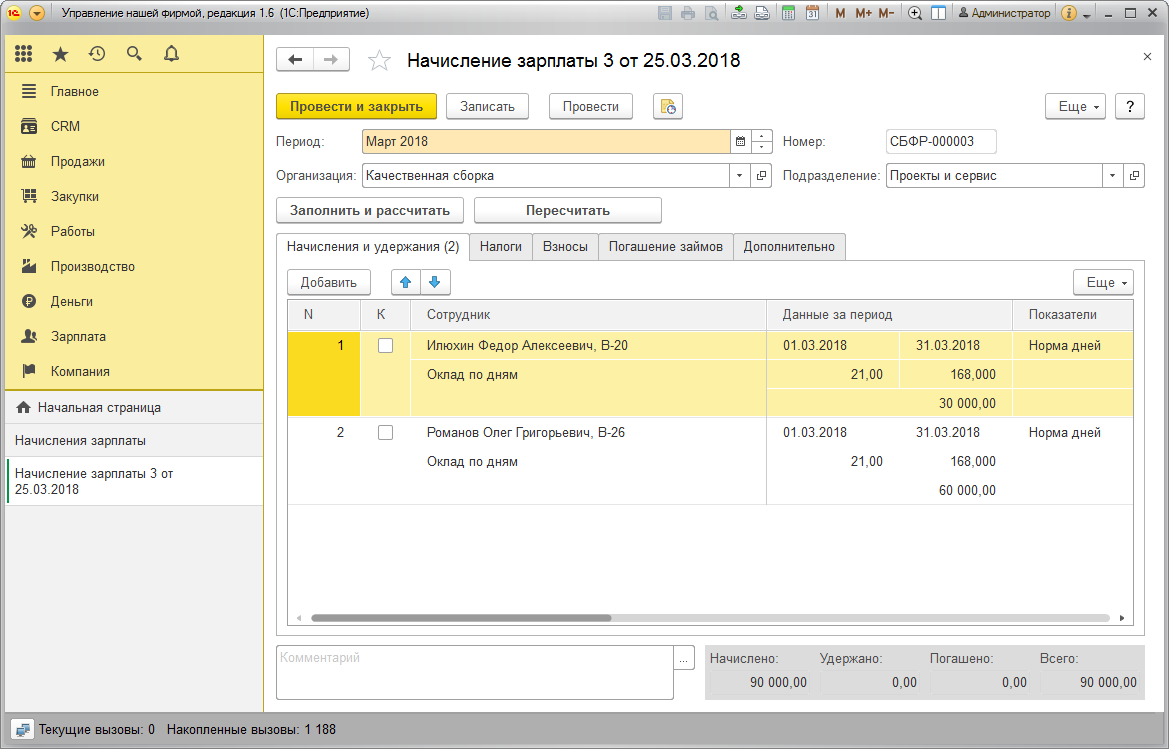Viewport: 1169px width, 749px height.
Task: Click the Номер field СБФР-000003
Action: [941, 142]
